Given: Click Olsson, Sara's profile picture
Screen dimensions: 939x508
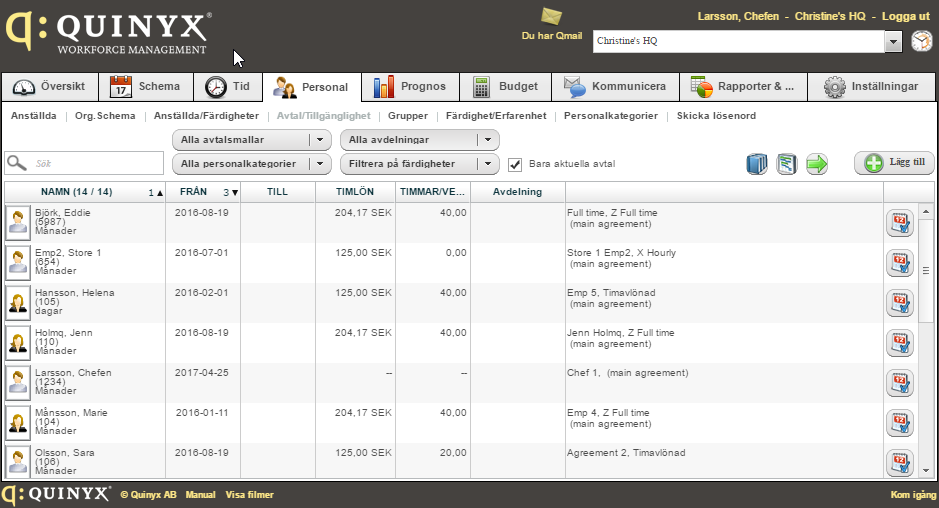Looking at the screenshot, I should point(18,462).
